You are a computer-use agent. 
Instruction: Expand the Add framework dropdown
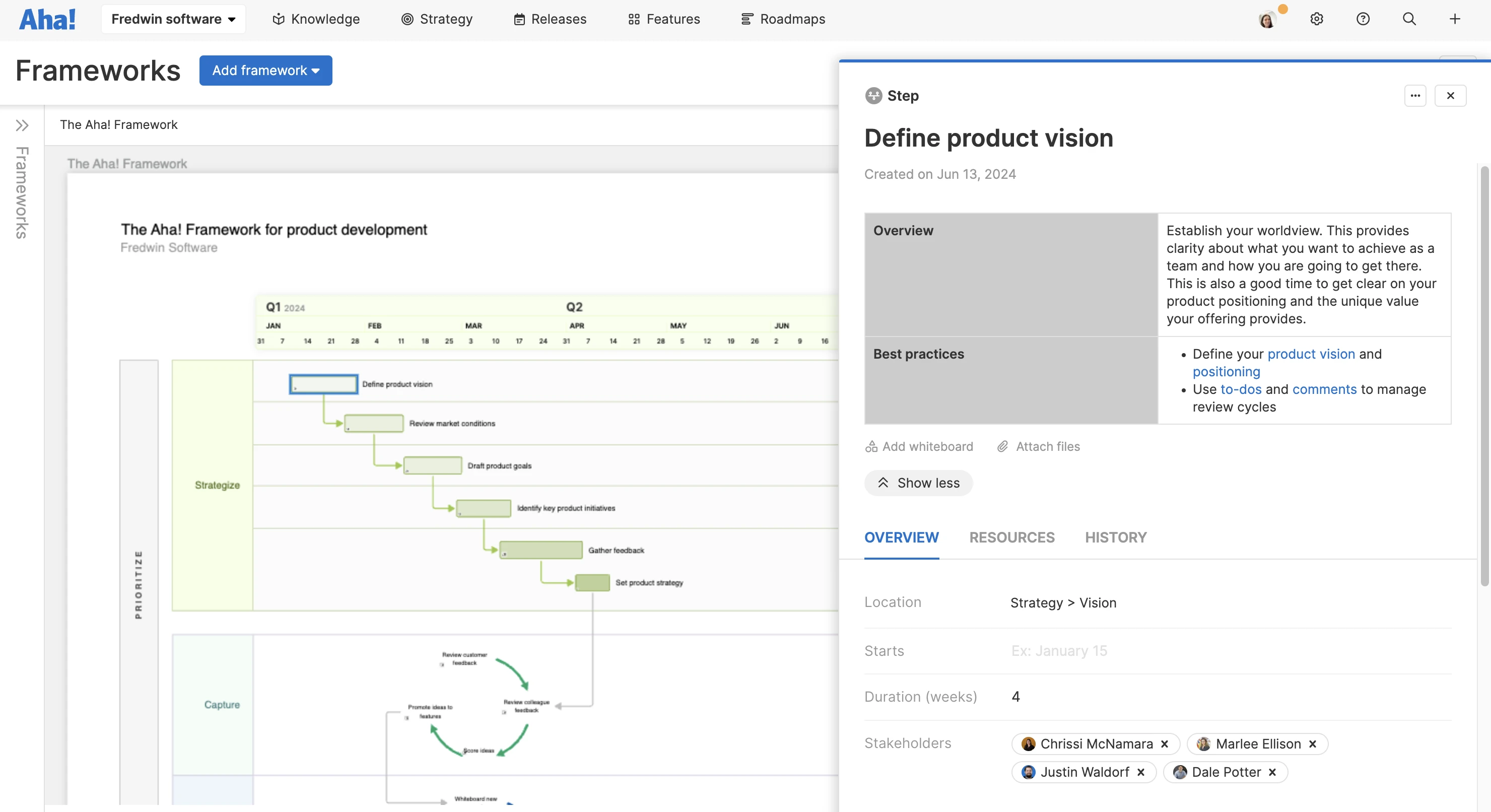tap(265, 70)
